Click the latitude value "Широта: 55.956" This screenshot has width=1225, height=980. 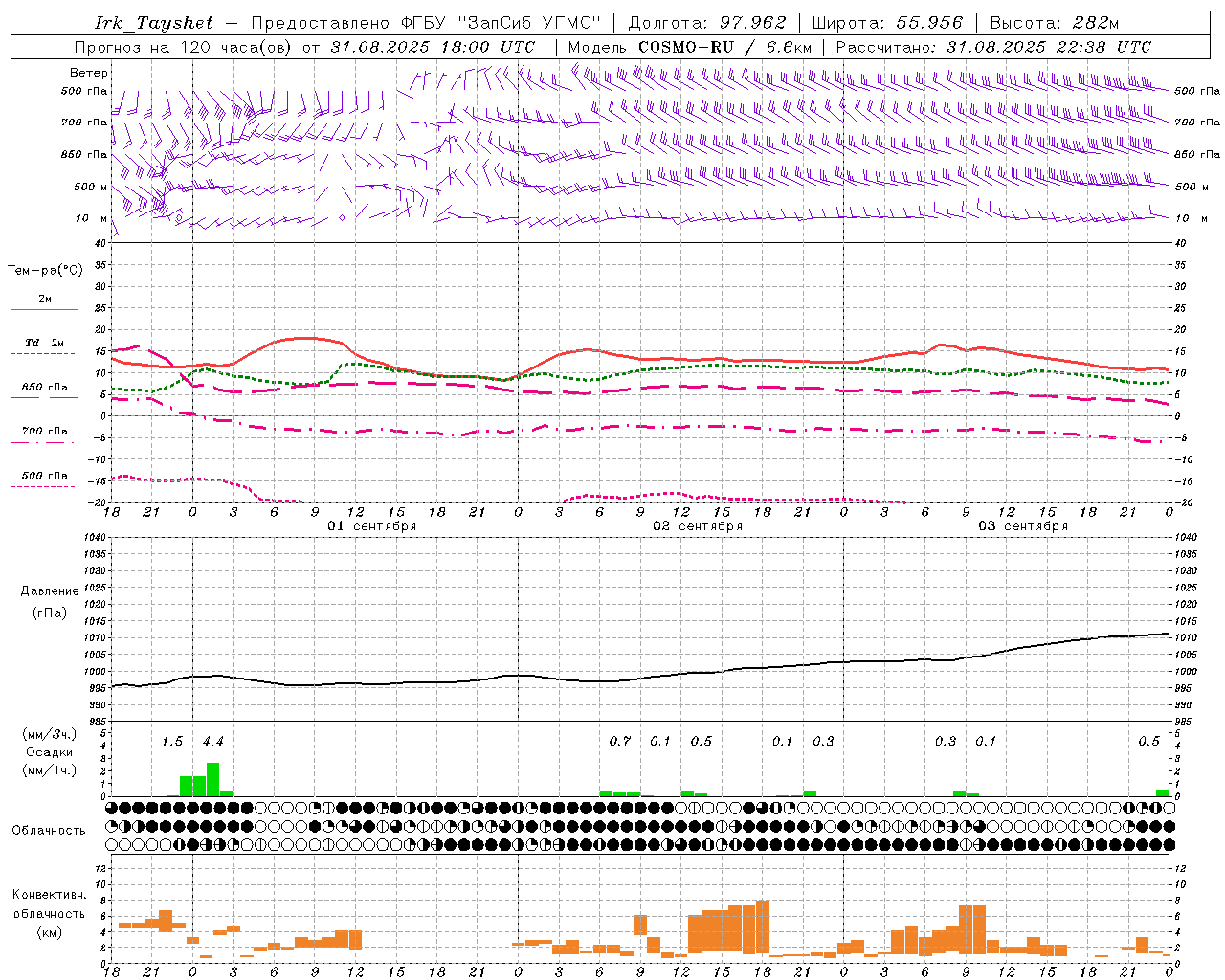coord(887,23)
